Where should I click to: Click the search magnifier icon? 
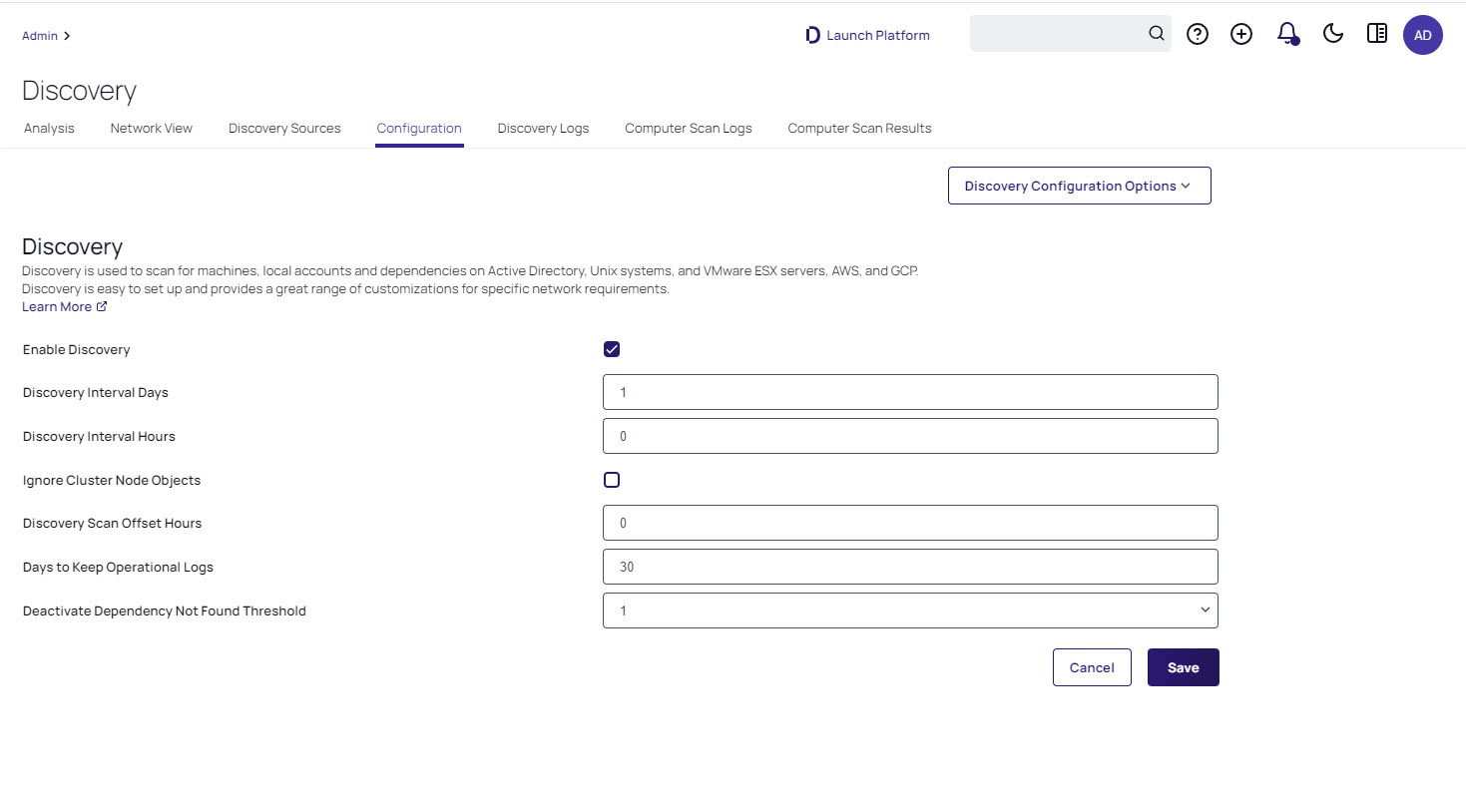click(1156, 34)
